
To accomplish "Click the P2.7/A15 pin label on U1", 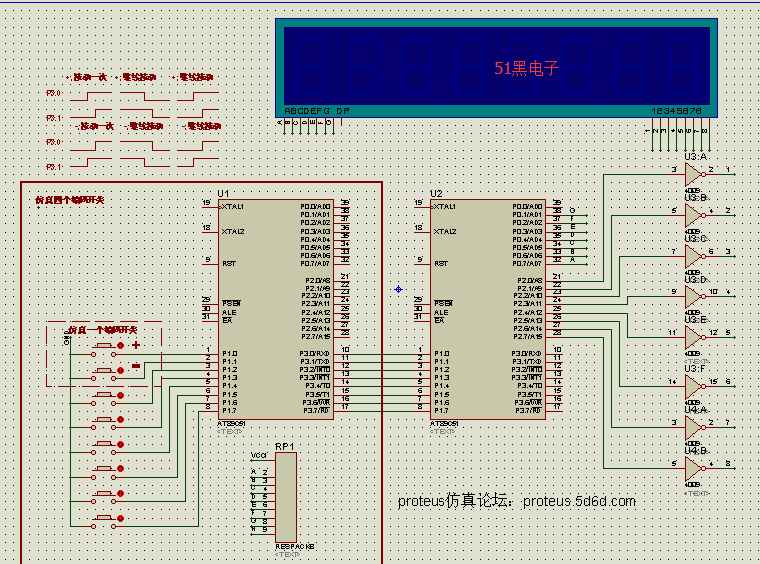I will (x=316, y=337).
